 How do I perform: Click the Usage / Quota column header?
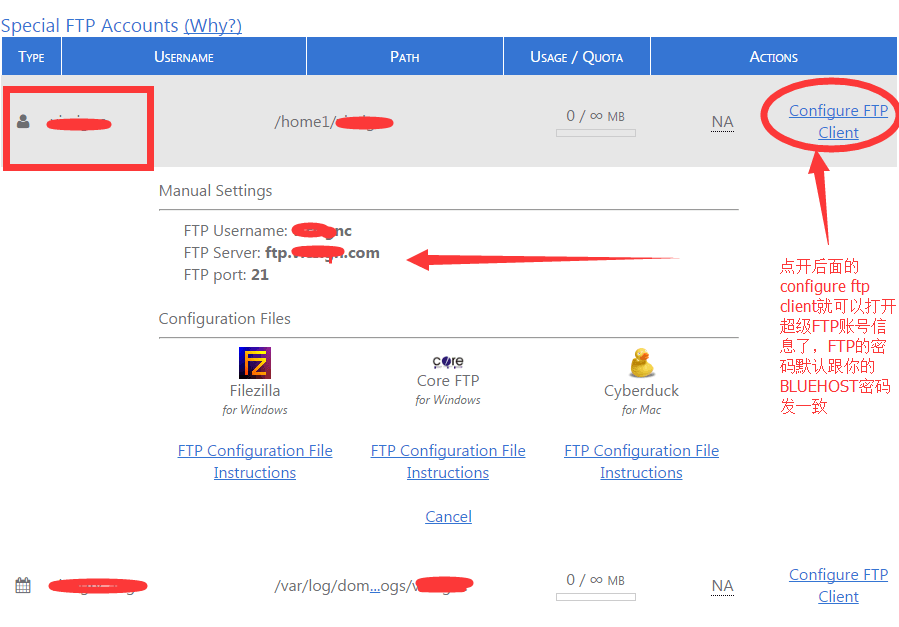(576, 56)
